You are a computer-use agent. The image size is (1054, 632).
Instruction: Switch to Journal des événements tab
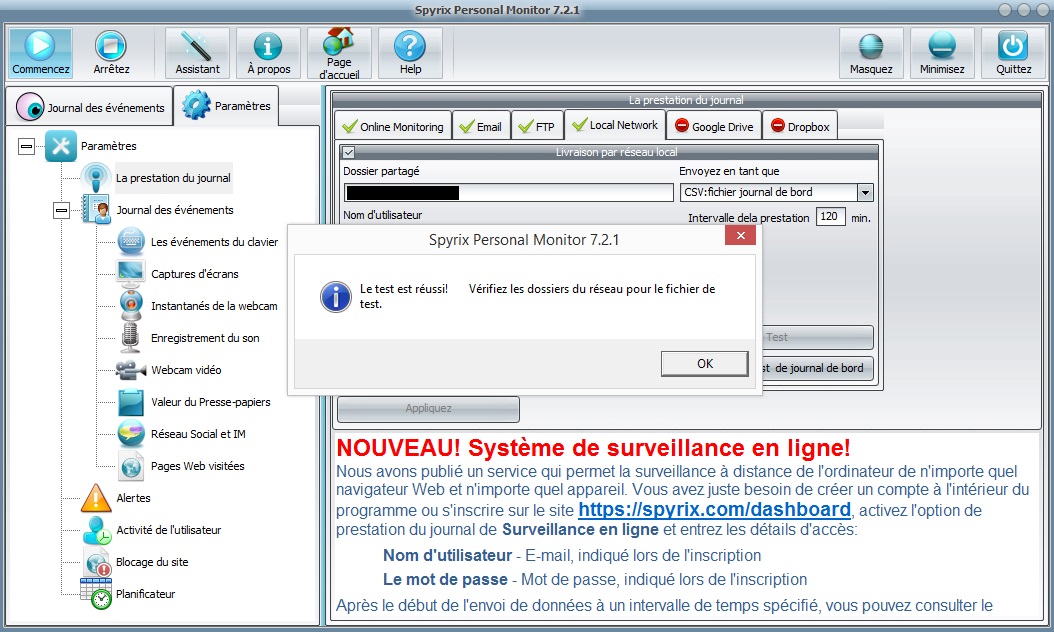click(x=89, y=107)
